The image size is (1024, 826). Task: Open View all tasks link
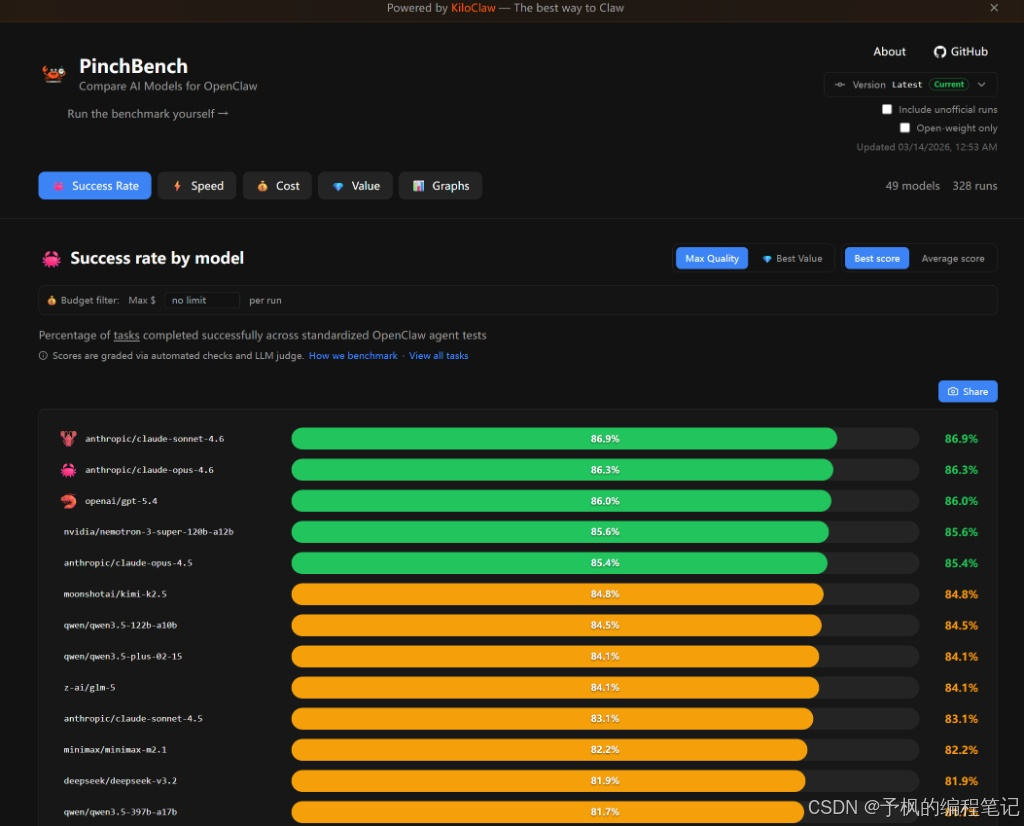[438, 356]
